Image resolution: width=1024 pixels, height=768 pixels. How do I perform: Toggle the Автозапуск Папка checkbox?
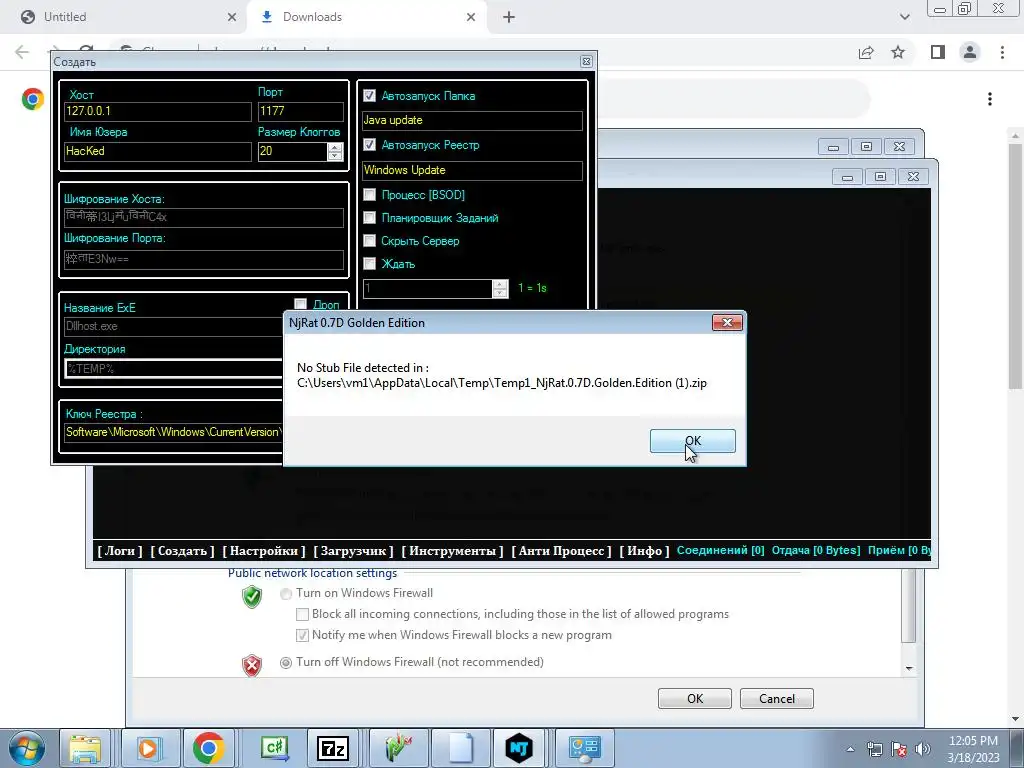(370, 95)
